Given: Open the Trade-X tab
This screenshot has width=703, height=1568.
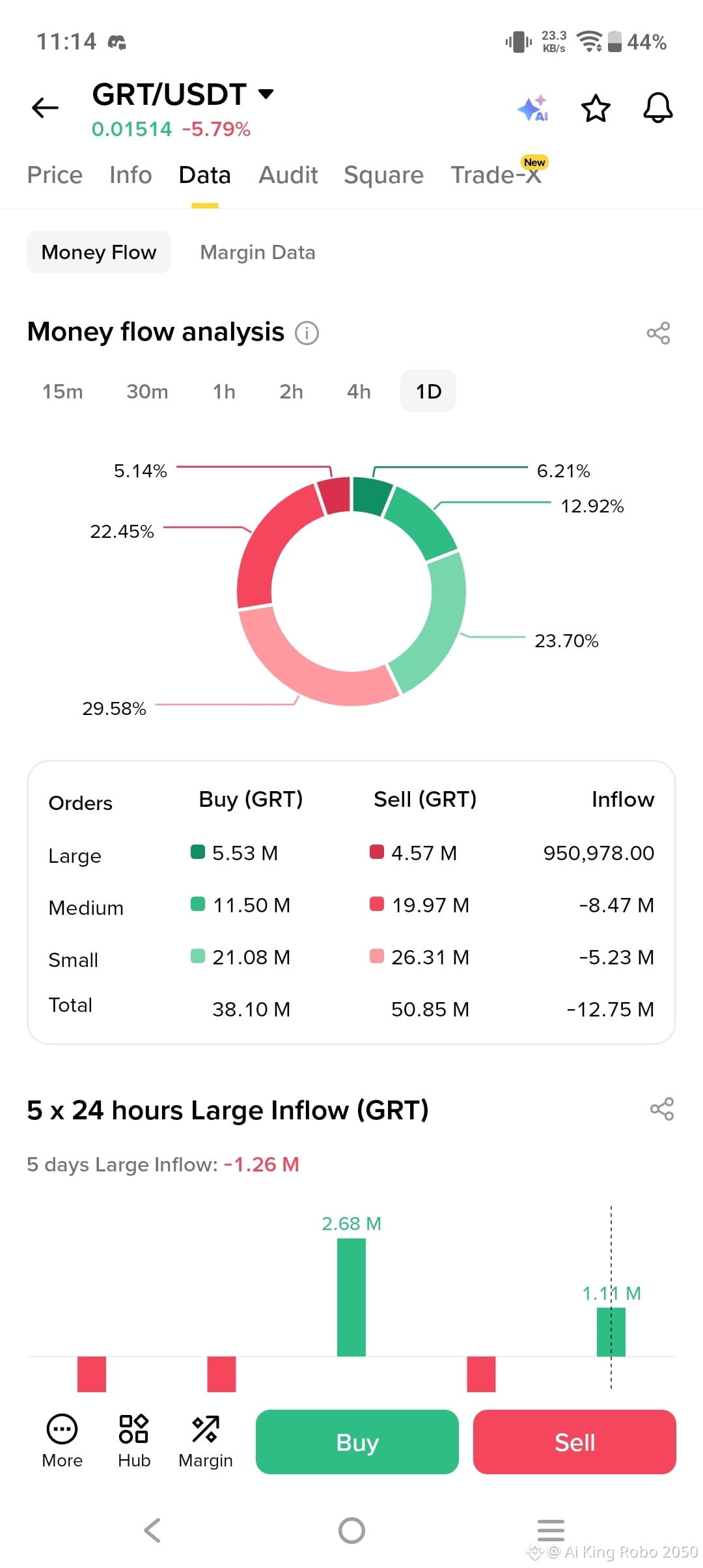Looking at the screenshot, I should [x=496, y=175].
